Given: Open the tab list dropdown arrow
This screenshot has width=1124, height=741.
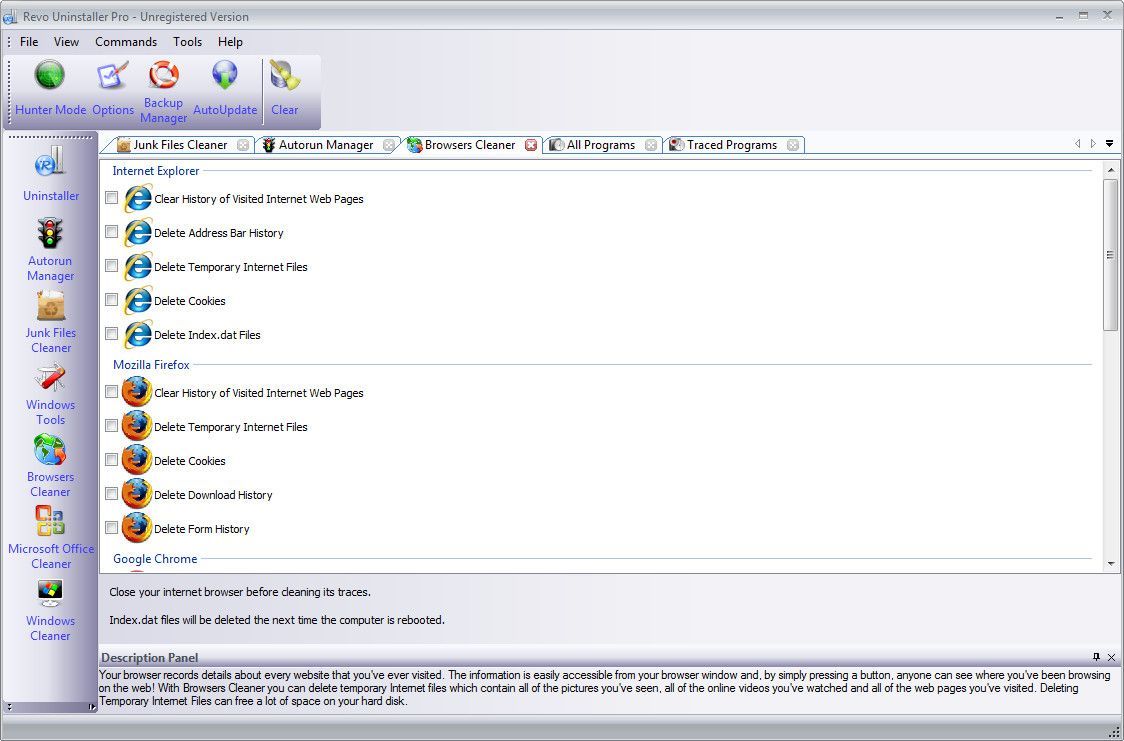Looking at the screenshot, I should pyautogui.click(x=1109, y=143).
